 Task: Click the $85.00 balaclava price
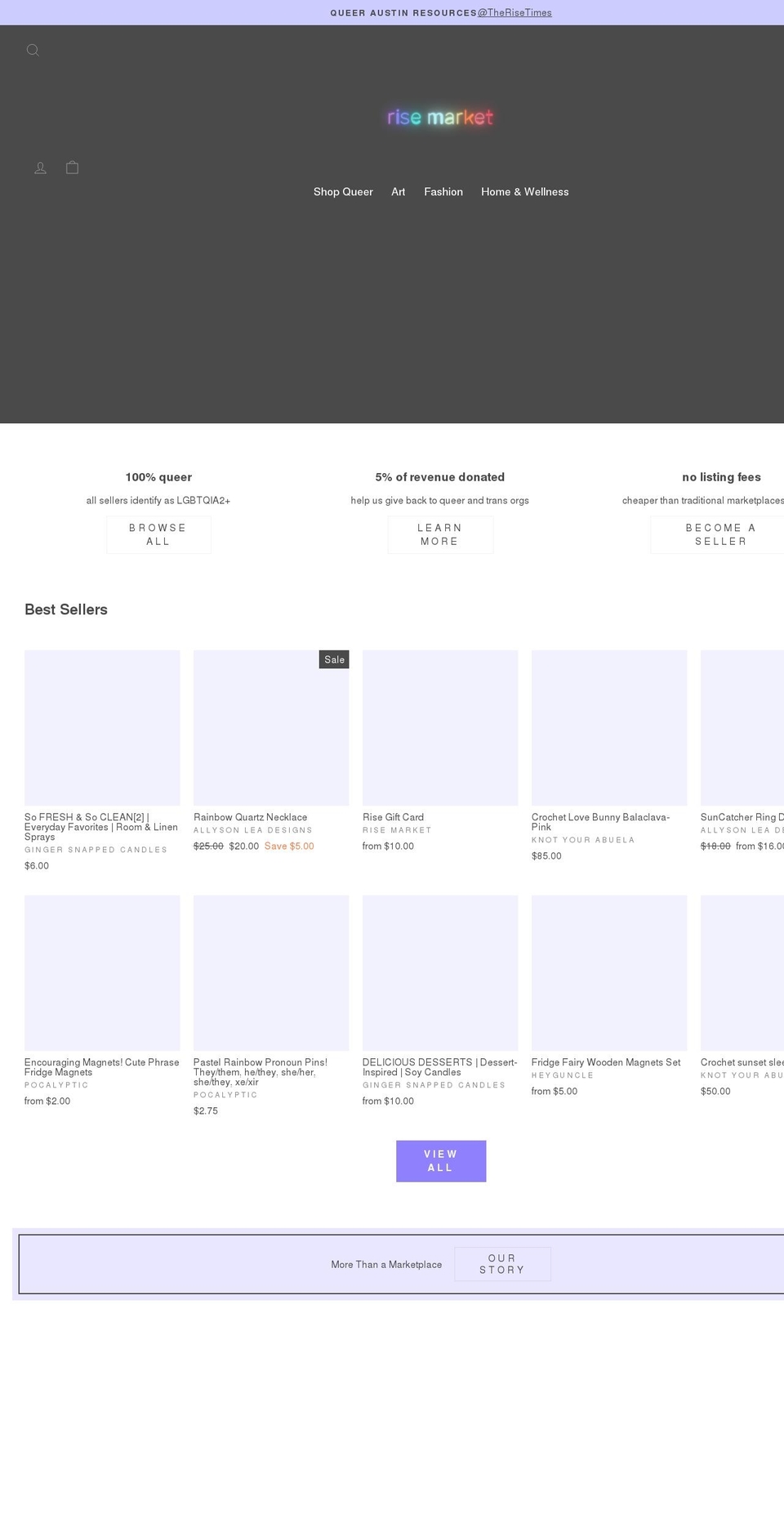pos(546,856)
